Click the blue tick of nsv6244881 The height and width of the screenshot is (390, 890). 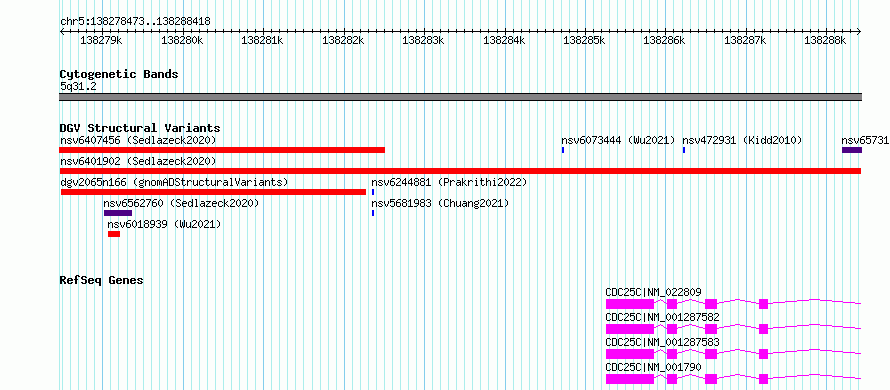pyautogui.click(x=373, y=192)
